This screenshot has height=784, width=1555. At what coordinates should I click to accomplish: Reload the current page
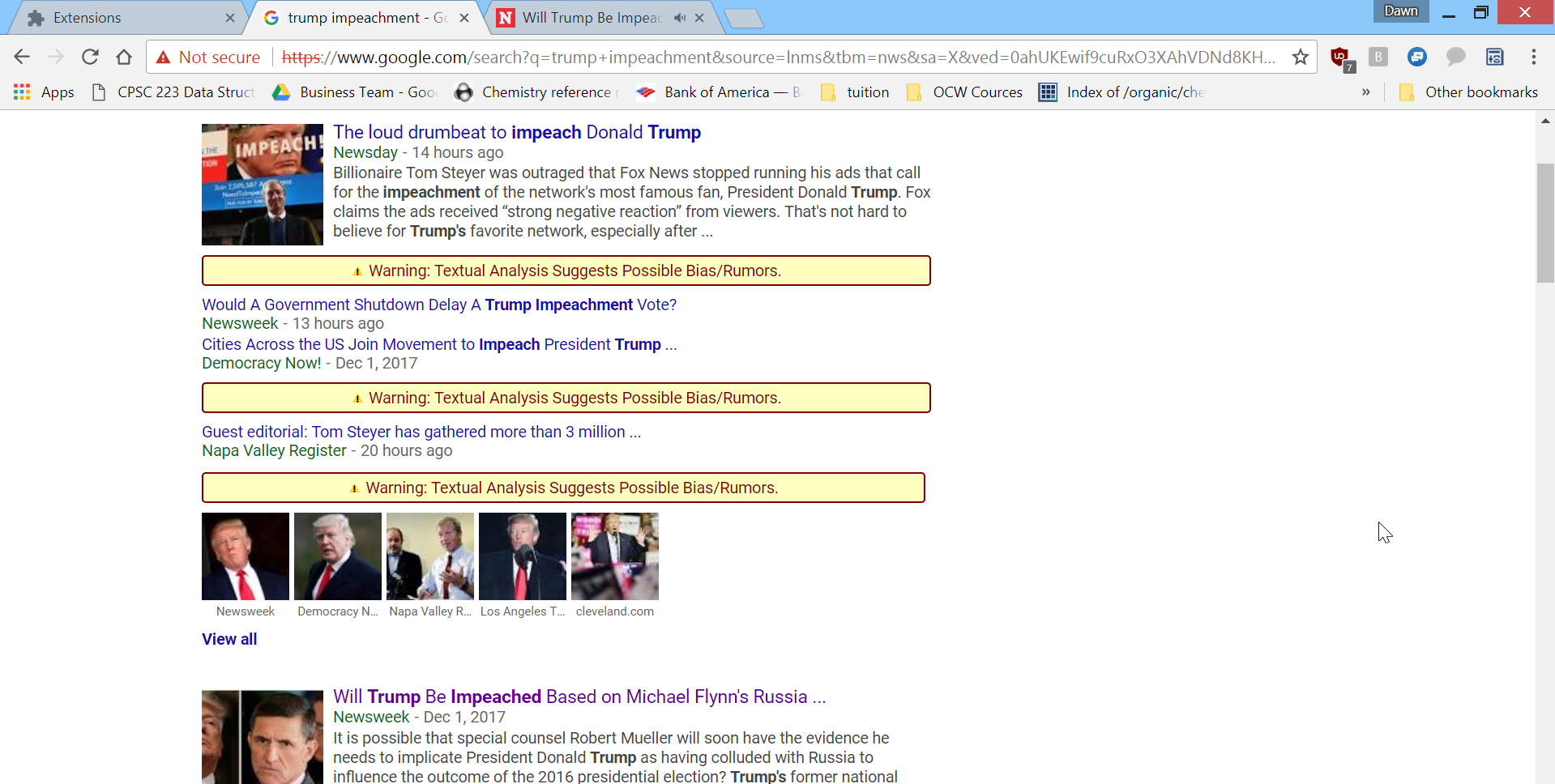point(90,57)
